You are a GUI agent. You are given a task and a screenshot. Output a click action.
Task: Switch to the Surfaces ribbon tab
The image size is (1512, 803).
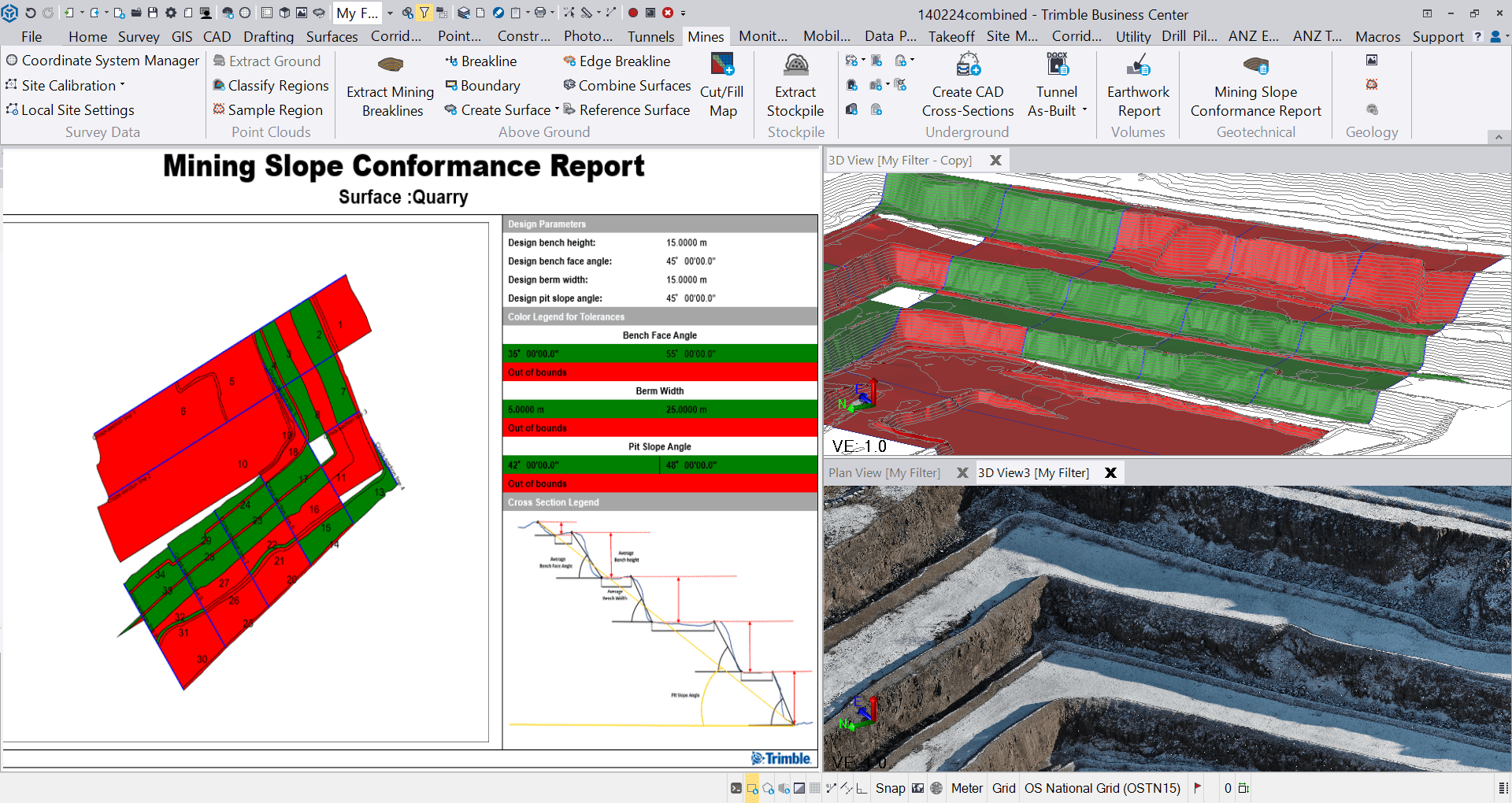pyautogui.click(x=332, y=36)
